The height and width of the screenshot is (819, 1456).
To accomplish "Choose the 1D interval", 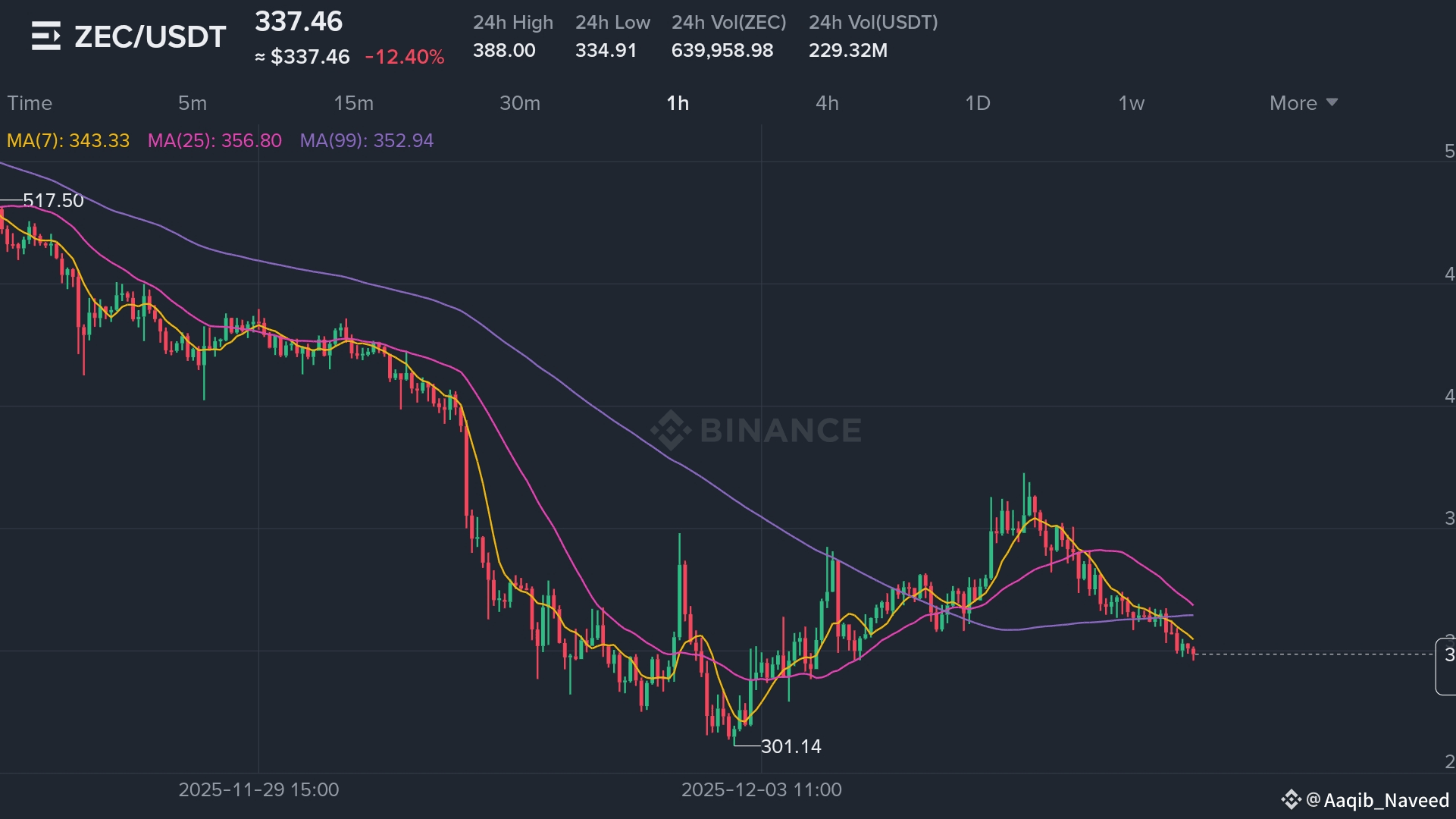I will point(978,103).
